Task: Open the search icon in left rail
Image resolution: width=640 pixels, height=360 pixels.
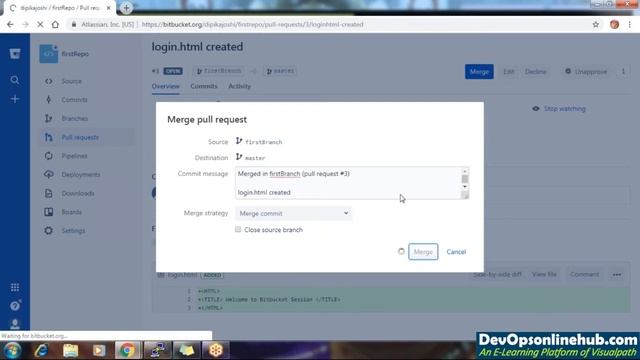Action: point(15,80)
